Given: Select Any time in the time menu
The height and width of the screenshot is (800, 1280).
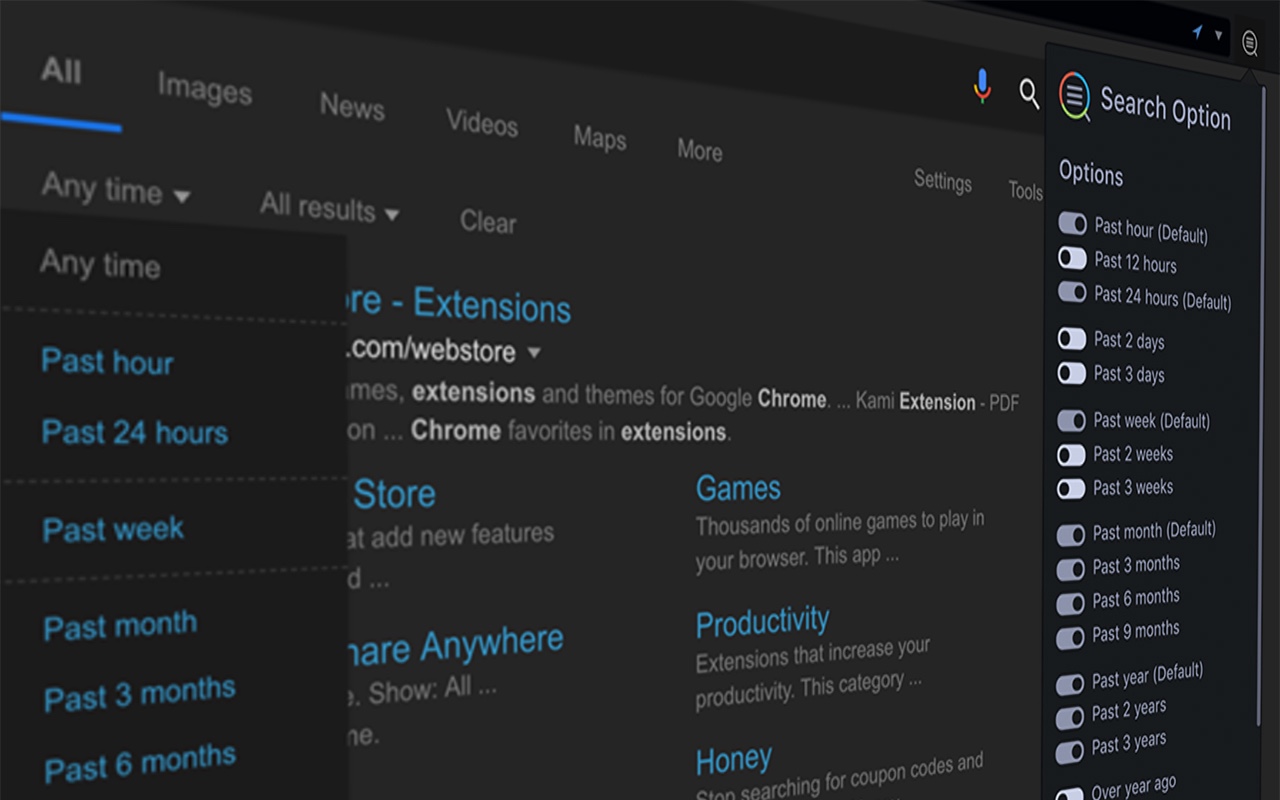Looking at the screenshot, I should click(x=100, y=265).
